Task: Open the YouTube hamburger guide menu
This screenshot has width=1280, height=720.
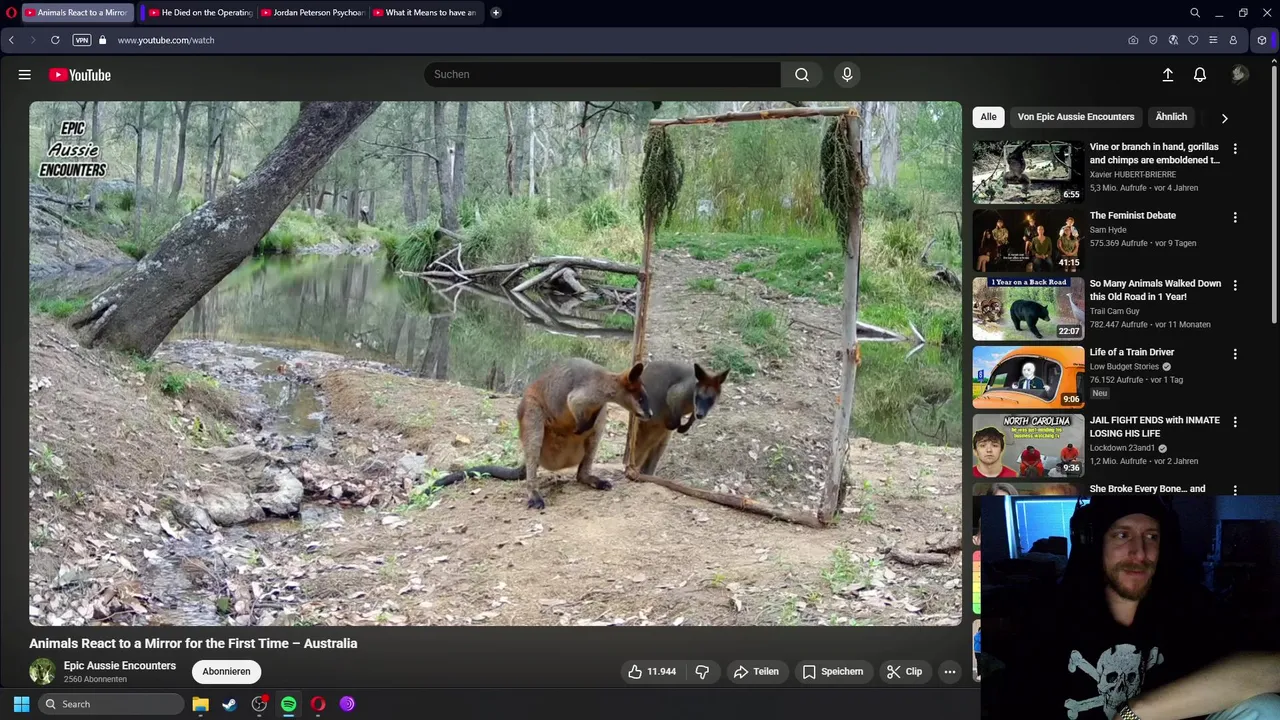Action: 25,75
